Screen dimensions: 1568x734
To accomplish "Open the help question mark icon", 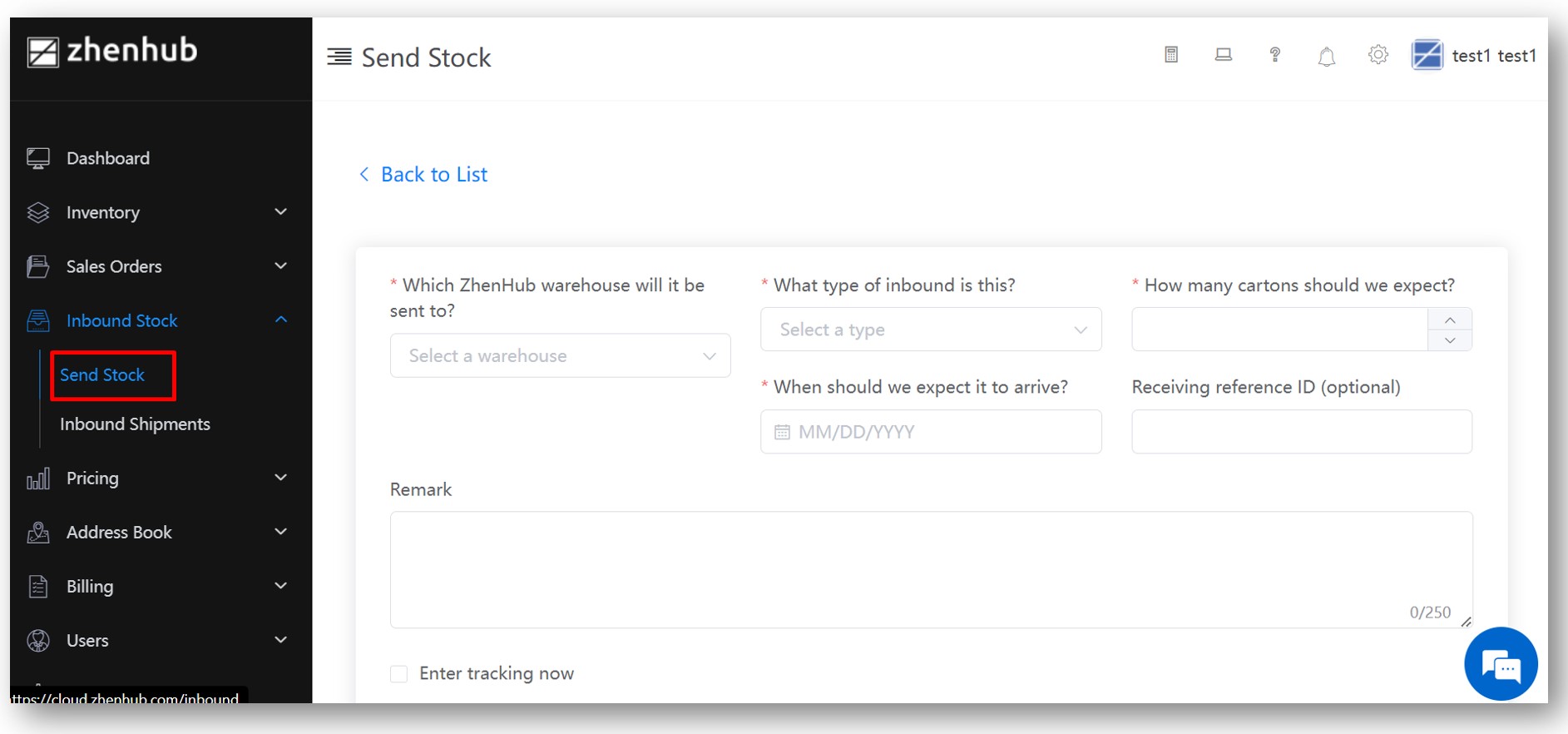I will click(1274, 55).
